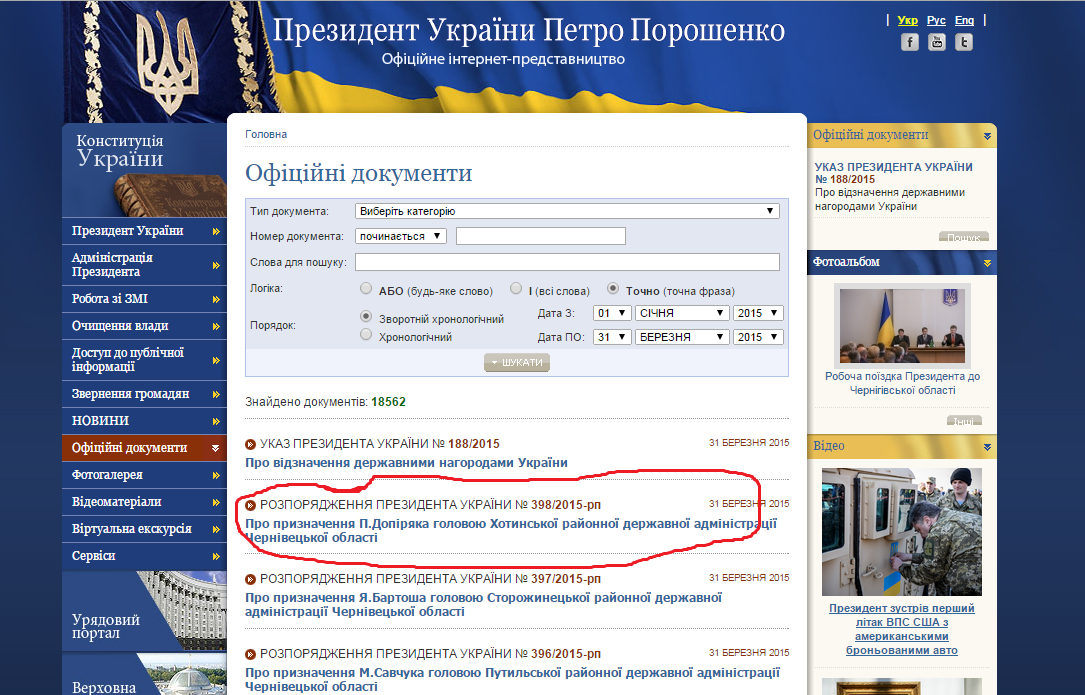Screen dimensions: 1085x695
Task: Open the Тип документа category dropdown
Action: 567,211
